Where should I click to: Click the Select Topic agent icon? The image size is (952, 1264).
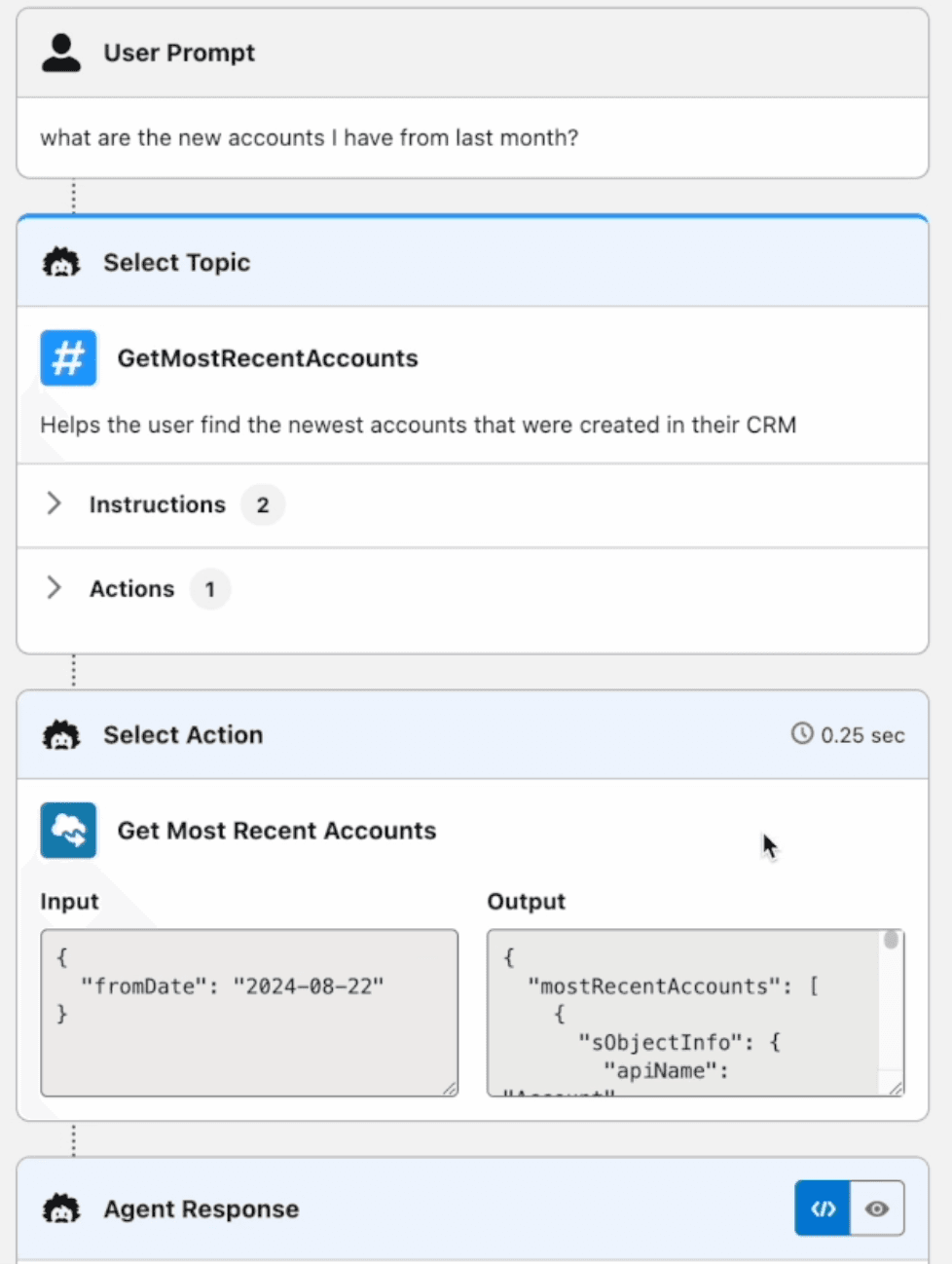point(61,263)
